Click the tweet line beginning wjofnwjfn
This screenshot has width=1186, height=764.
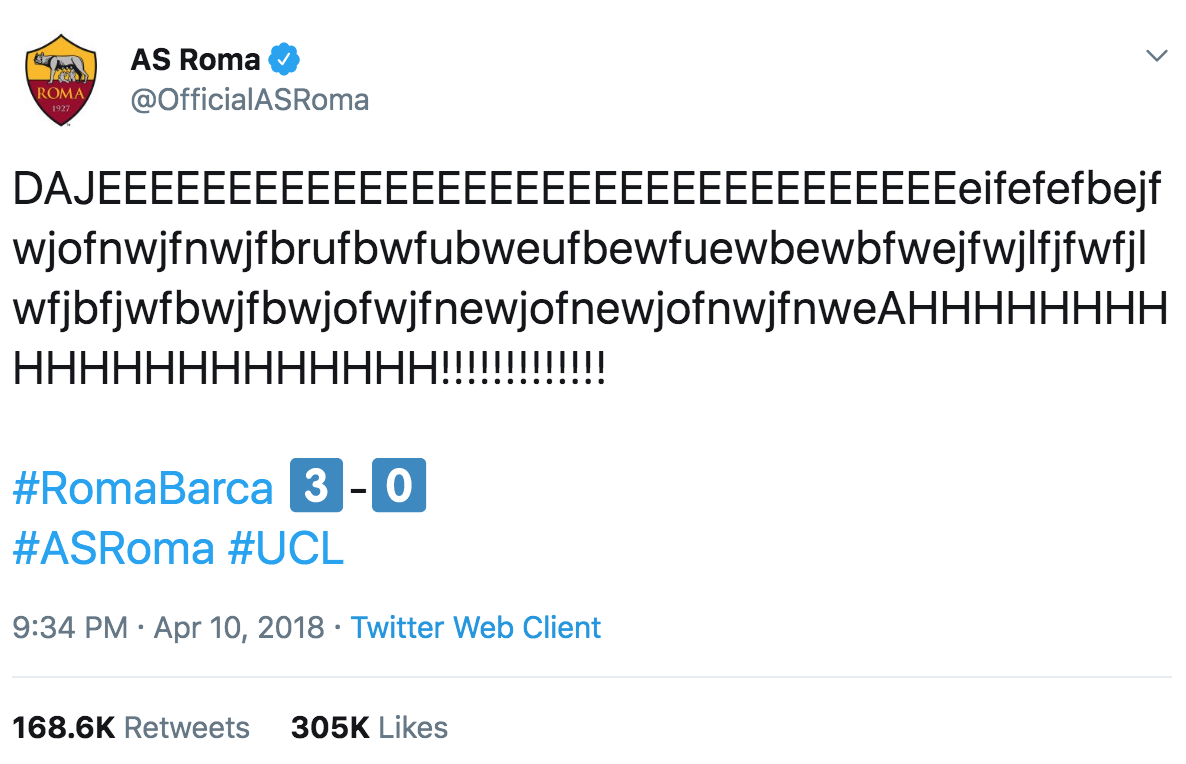coord(580,250)
